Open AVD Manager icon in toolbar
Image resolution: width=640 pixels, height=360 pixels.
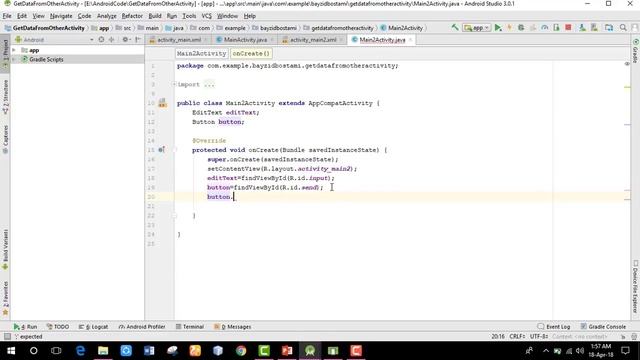(x=582, y=27)
